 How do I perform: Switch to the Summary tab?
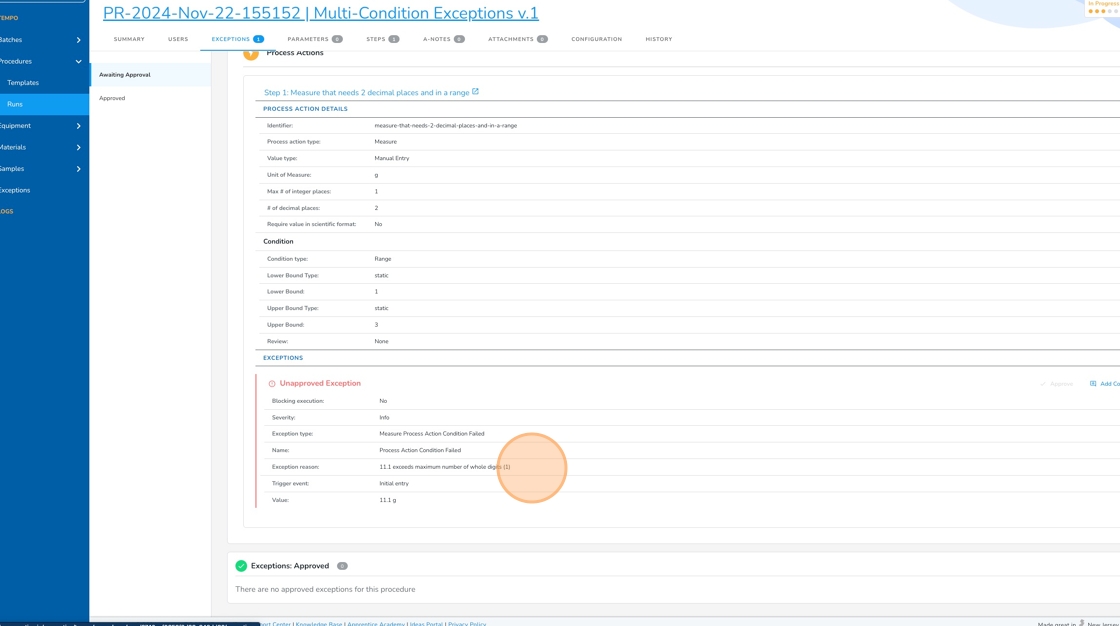129,39
